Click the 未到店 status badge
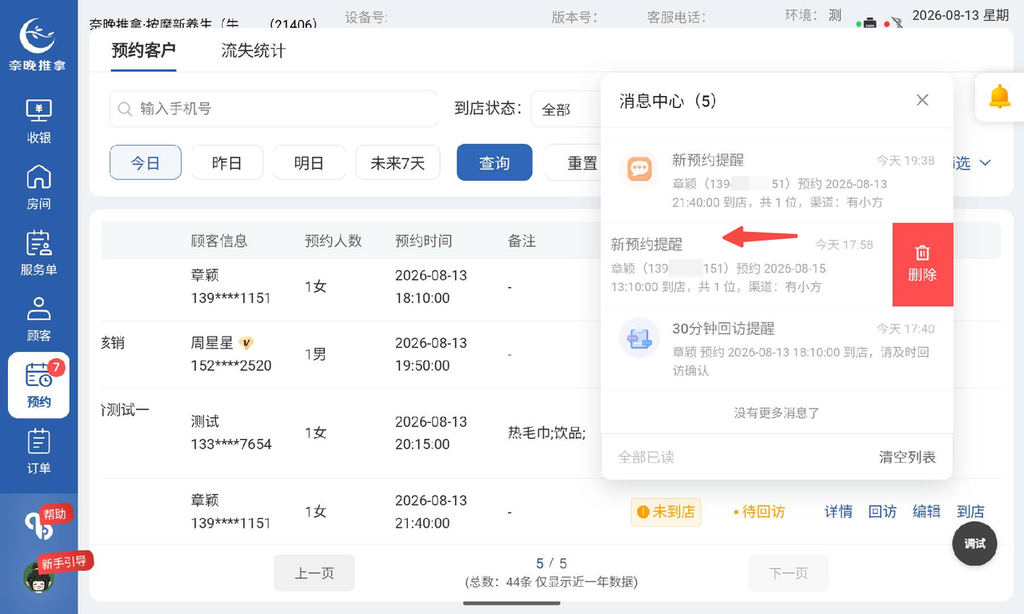1024x614 pixels. point(666,511)
